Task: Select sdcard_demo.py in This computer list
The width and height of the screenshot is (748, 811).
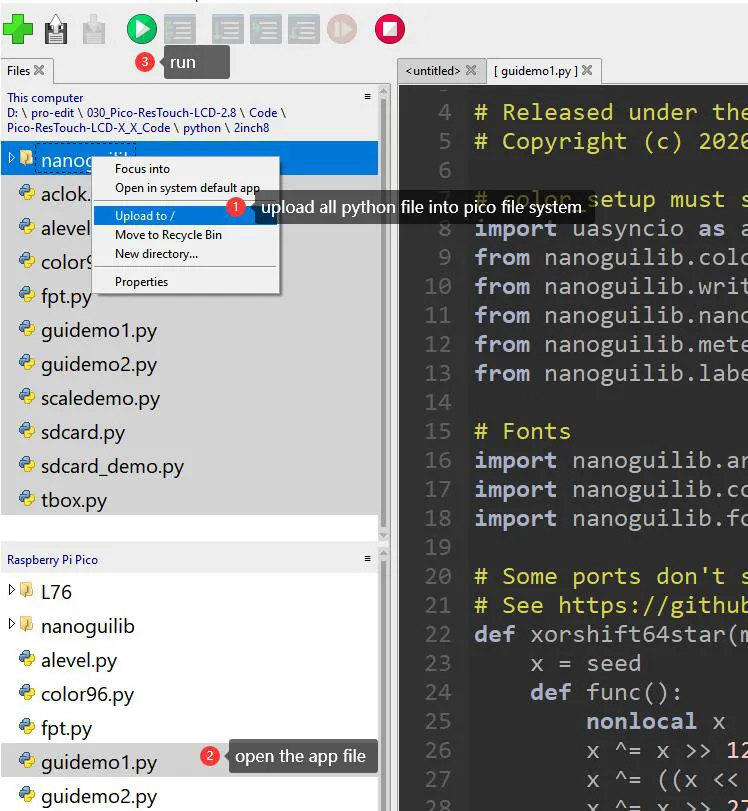Action: click(x=112, y=466)
